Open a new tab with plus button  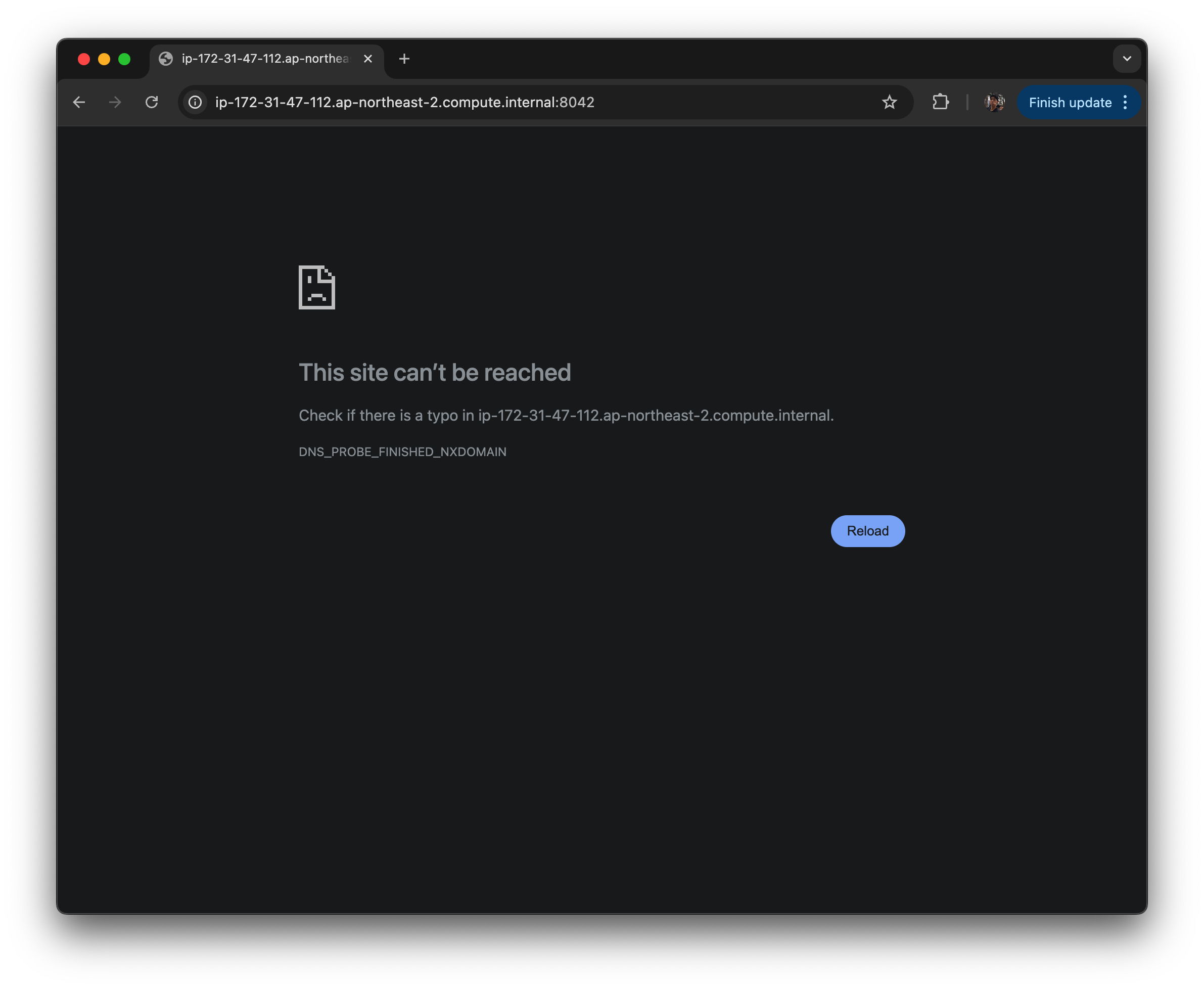404,59
